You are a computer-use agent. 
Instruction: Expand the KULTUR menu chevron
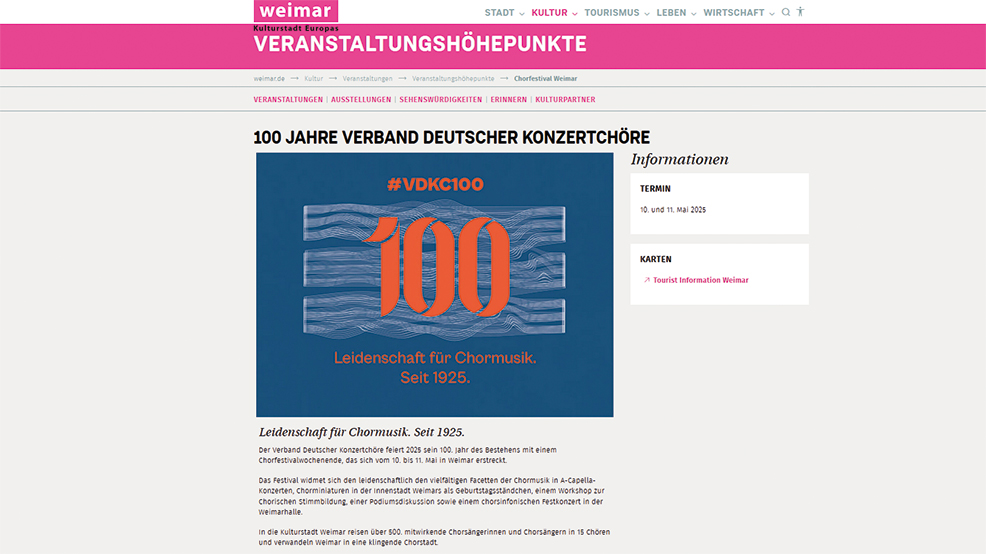coord(576,14)
